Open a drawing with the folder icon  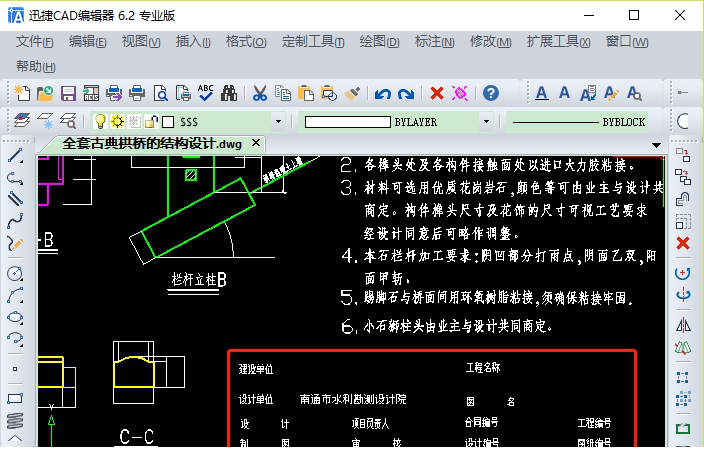click(45, 93)
